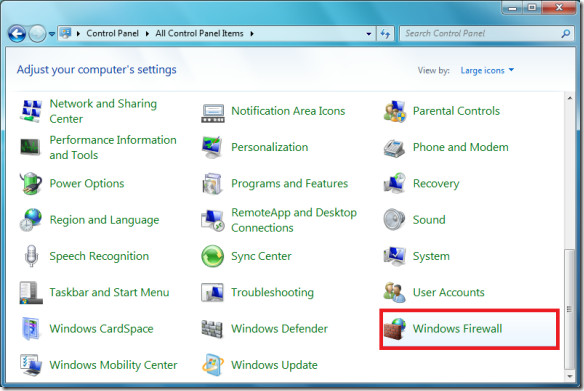This screenshot has height=391, width=584.
Task: Click the scrollbar down arrow
Action: click(x=570, y=376)
